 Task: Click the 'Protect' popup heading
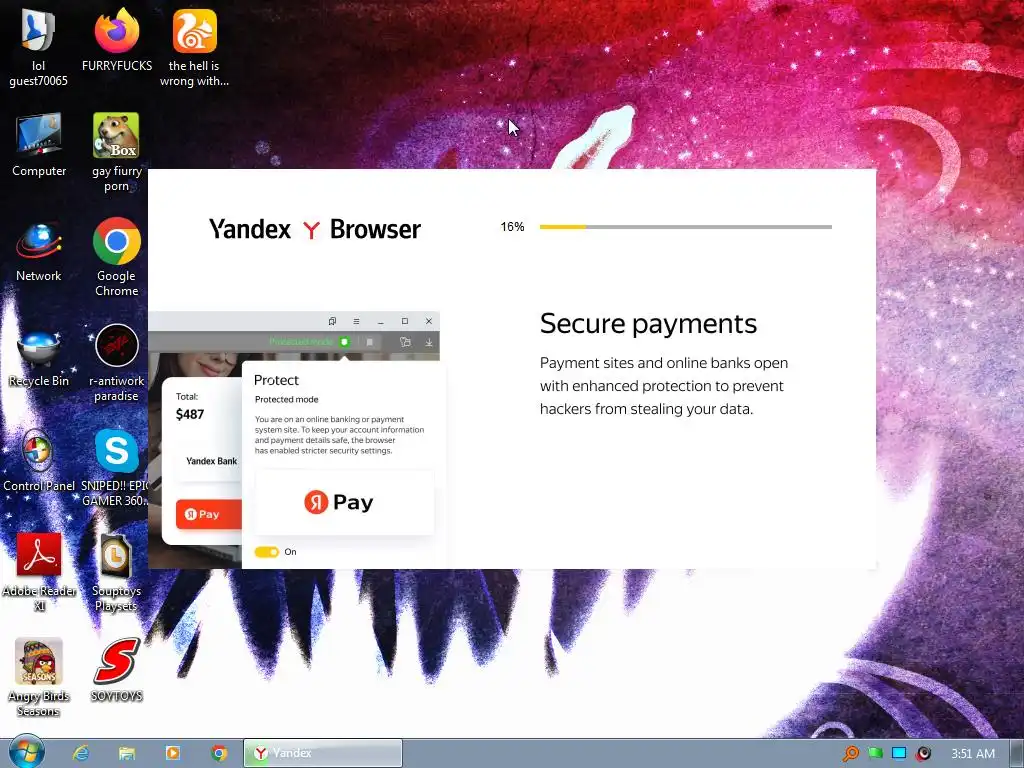(x=276, y=380)
